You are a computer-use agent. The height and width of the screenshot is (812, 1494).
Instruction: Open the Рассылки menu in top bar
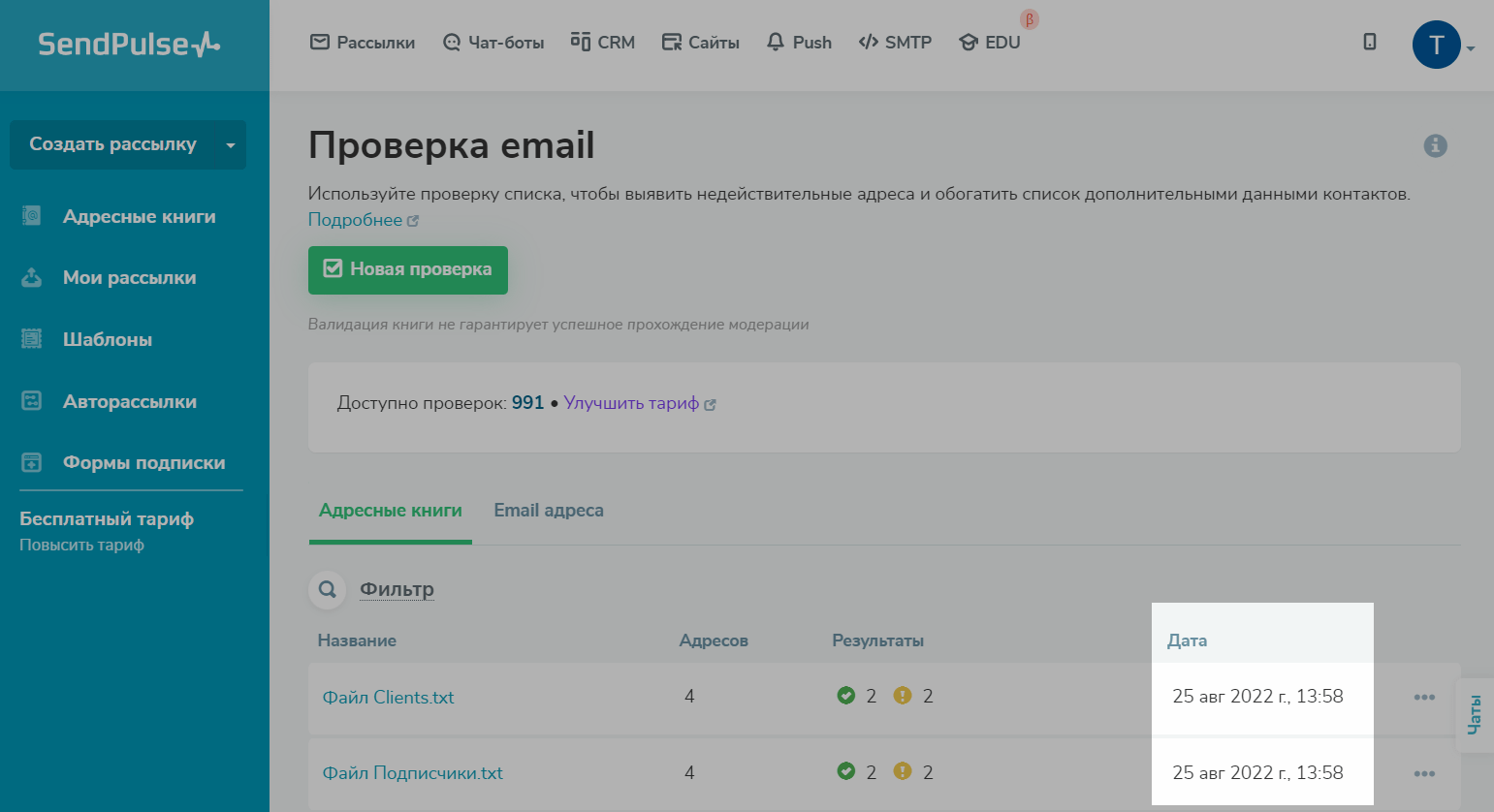coord(363,43)
